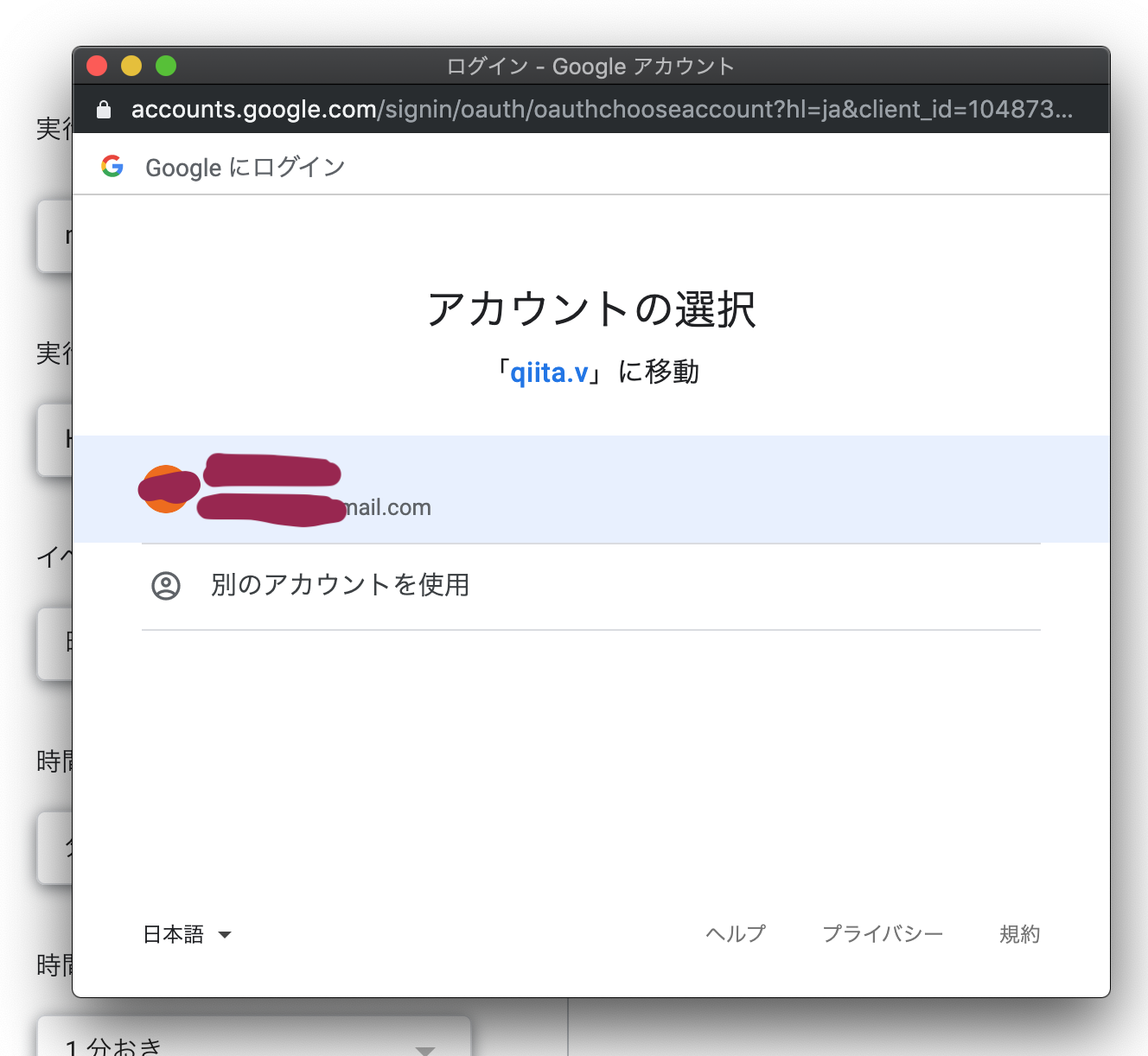1148x1056 pixels.
Task: Click the green zoom button on the window
Action: point(165,65)
